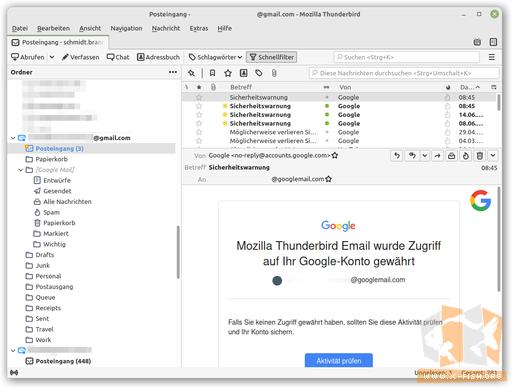Open the Adressbuch
512x388 pixels.
158,57
